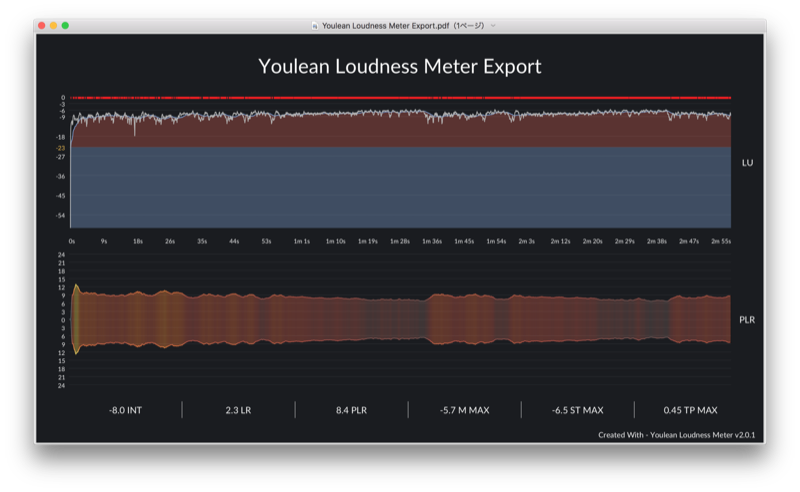This screenshot has width=800, height=492.
Task: Click the 'Youlean Loudness Meter Export' heading
Action: pos(399,66)
